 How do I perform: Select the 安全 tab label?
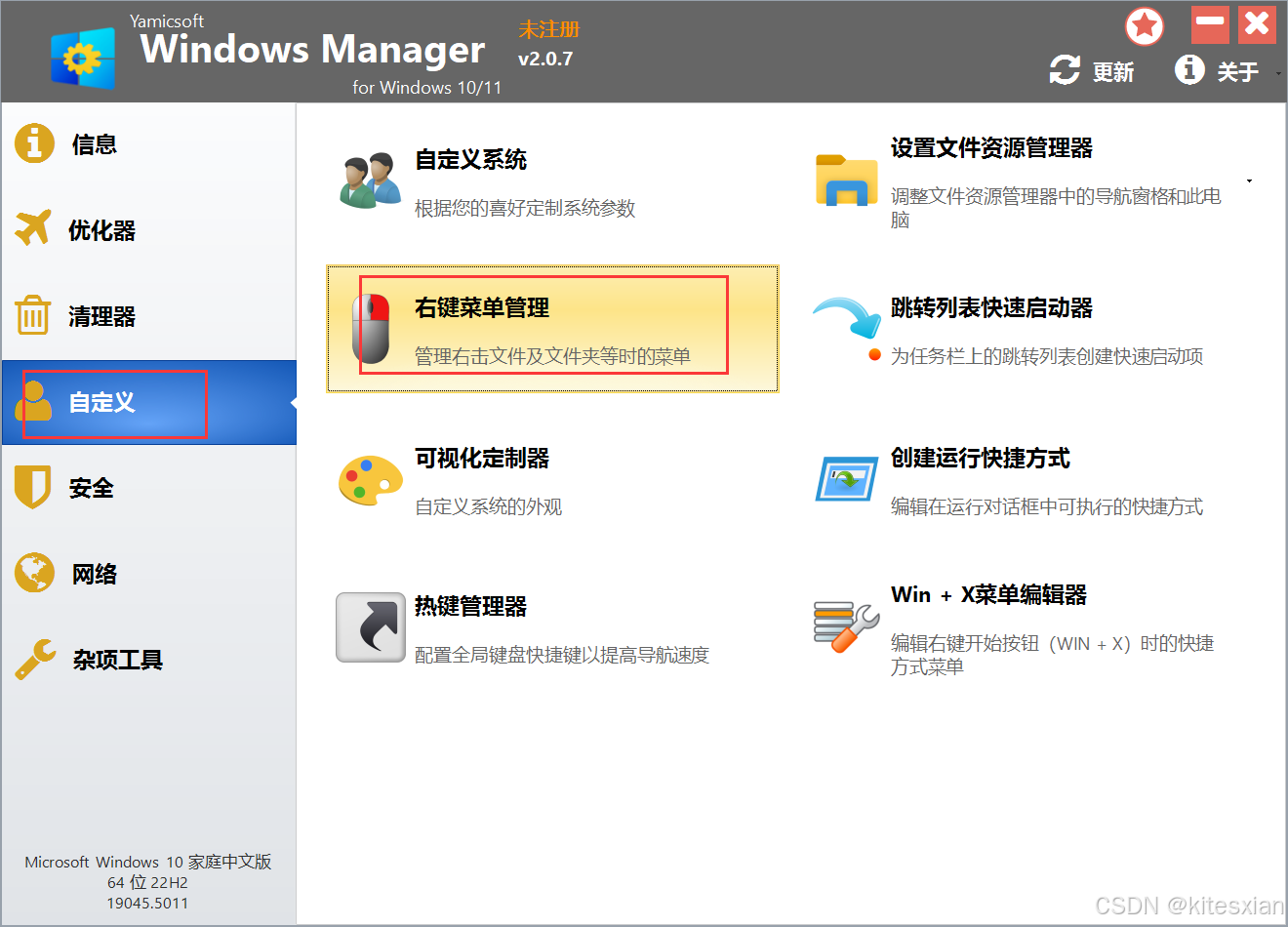point(92,488)
